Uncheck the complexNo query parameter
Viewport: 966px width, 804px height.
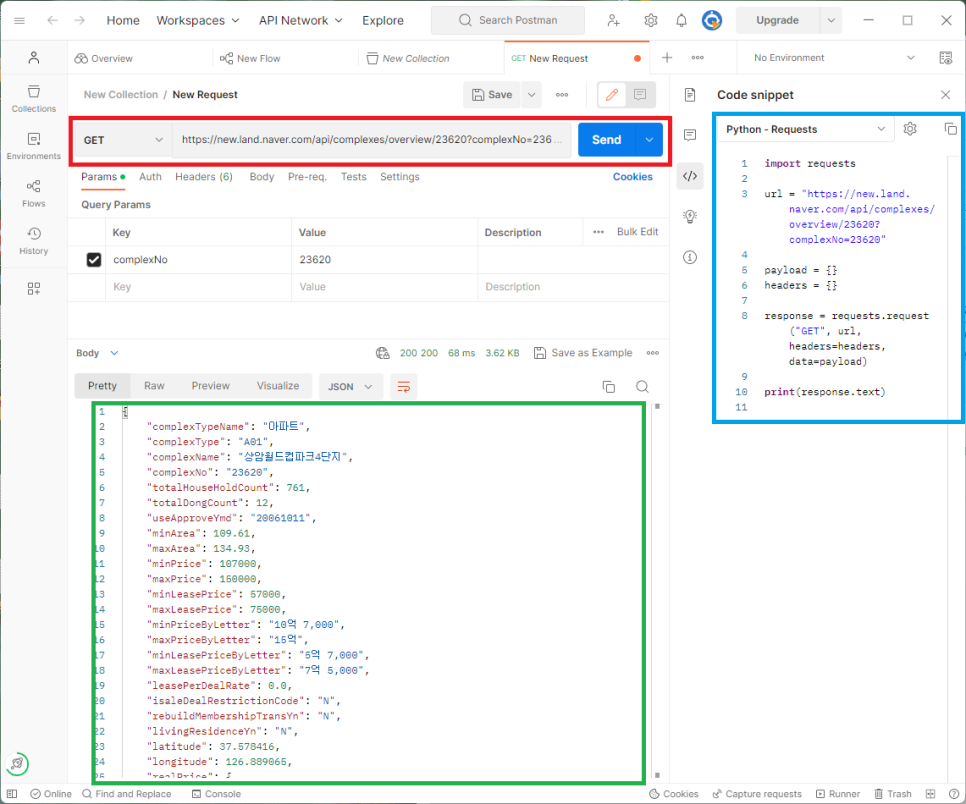click(x=94, y=259)
